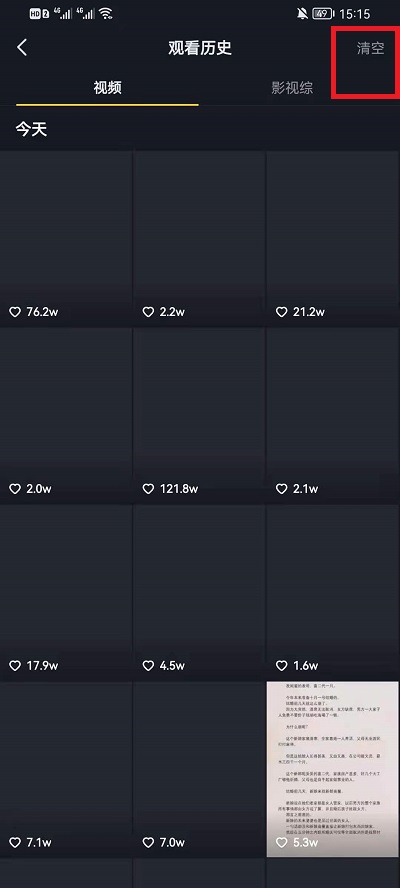
Task: Open the video thumbnail with 7.1w likes
Action: (66, 769)
